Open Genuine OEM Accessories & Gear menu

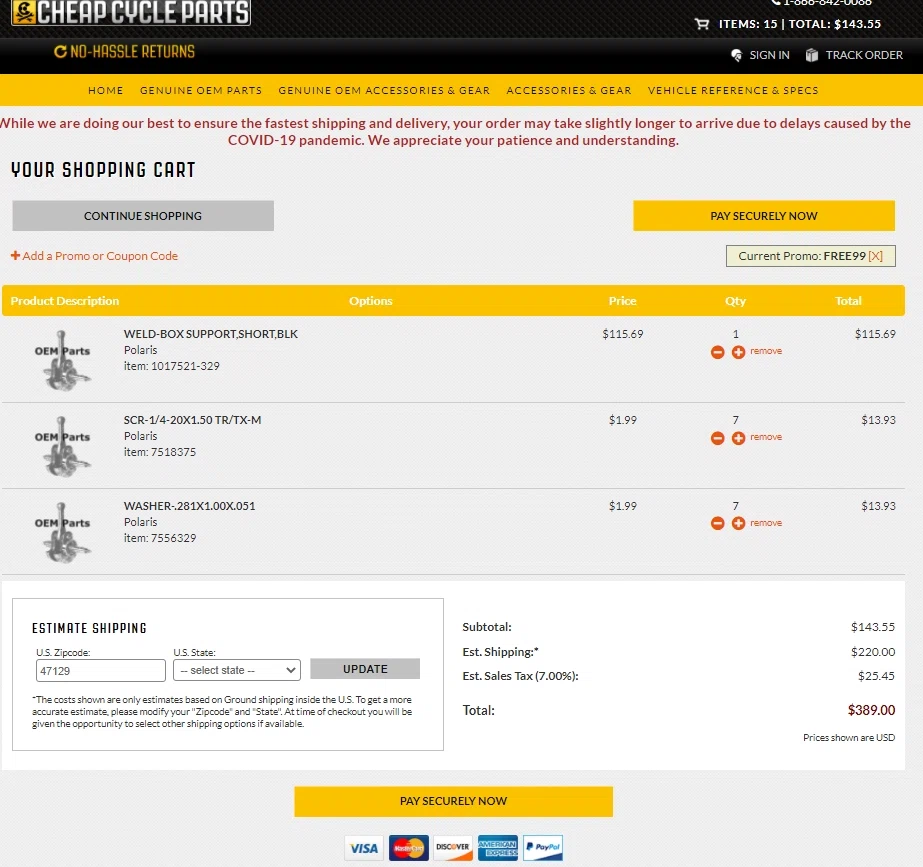[384, 91]
